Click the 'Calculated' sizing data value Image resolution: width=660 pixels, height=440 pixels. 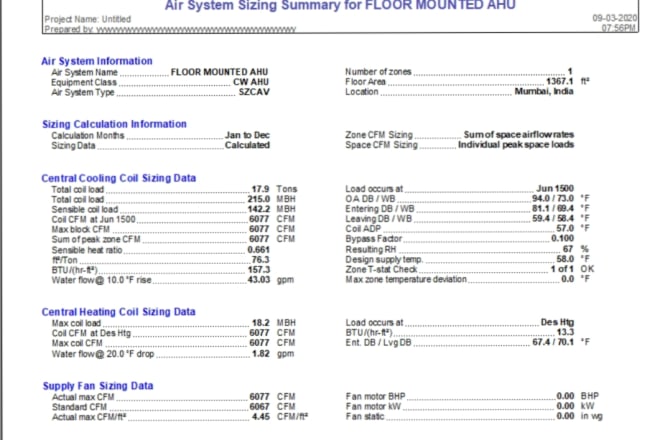click(x=247, y=145)
